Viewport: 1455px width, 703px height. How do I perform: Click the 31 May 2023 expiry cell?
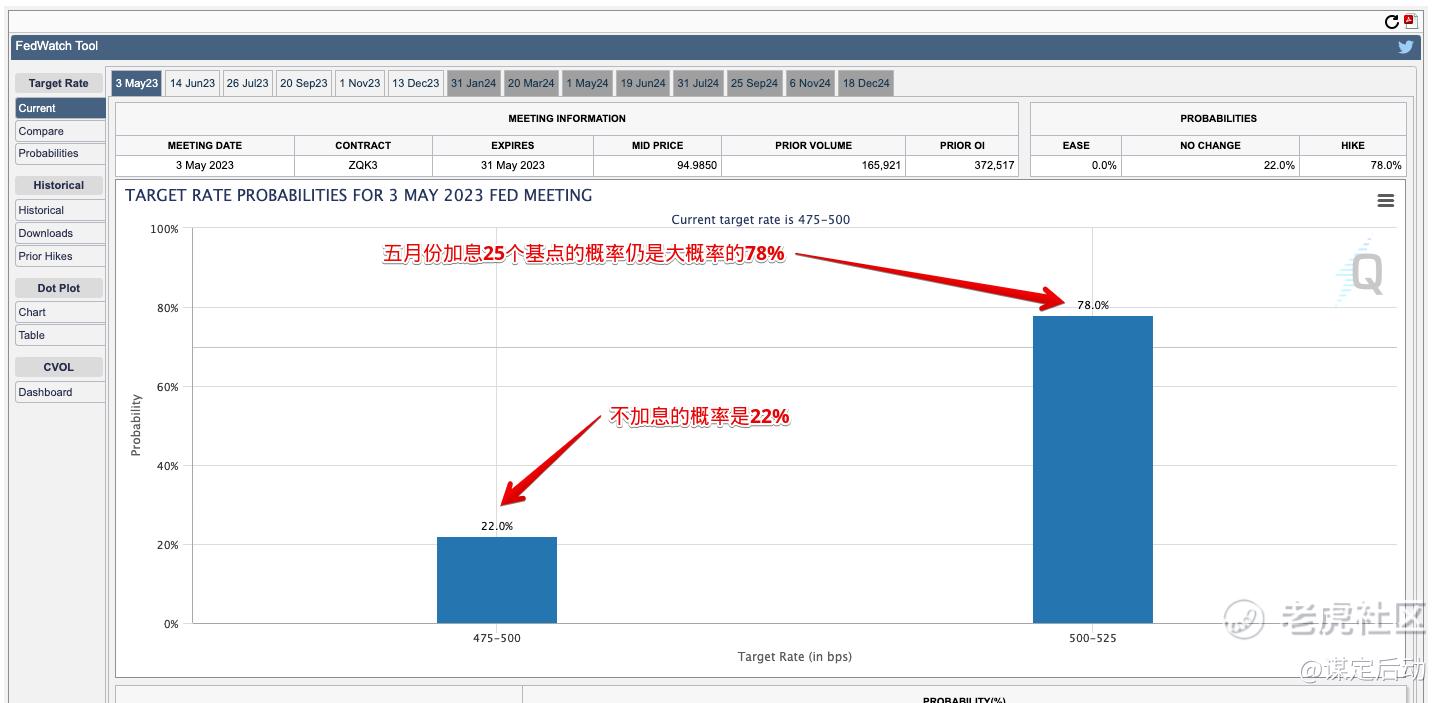click(x=512, y=166)
